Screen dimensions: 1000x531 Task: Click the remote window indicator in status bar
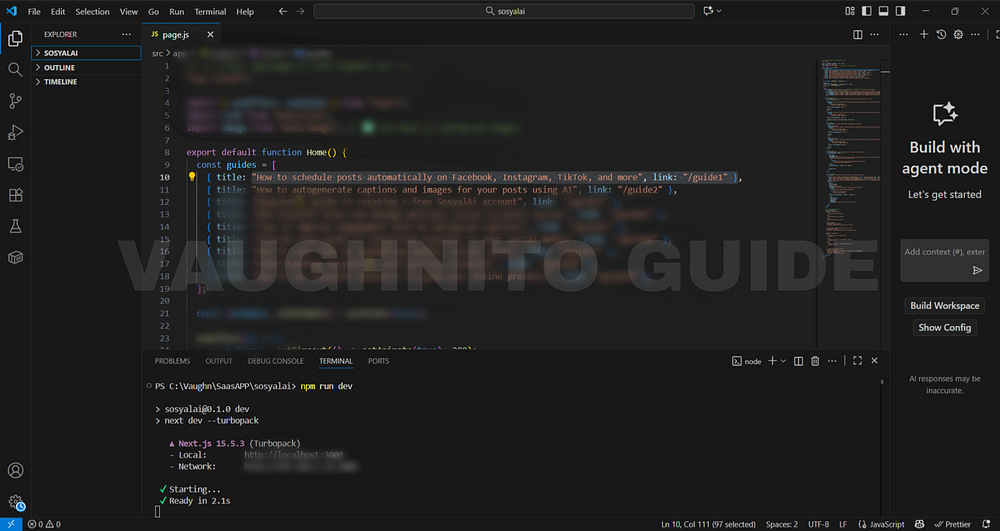pos(11,524)
